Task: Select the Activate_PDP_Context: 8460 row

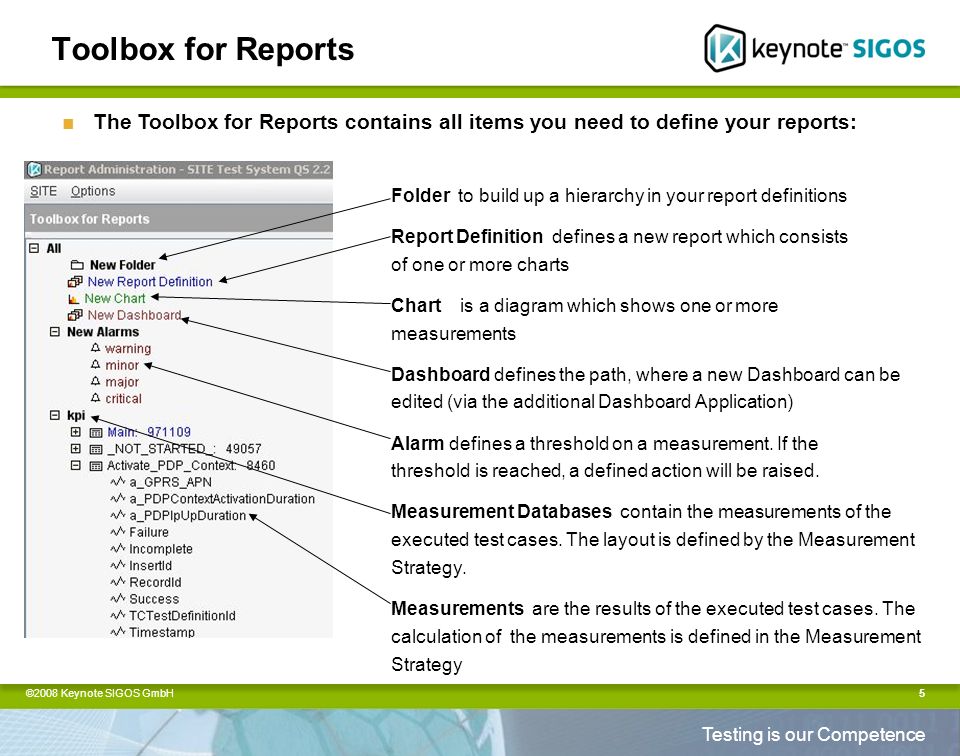Action: pos(191,465)
